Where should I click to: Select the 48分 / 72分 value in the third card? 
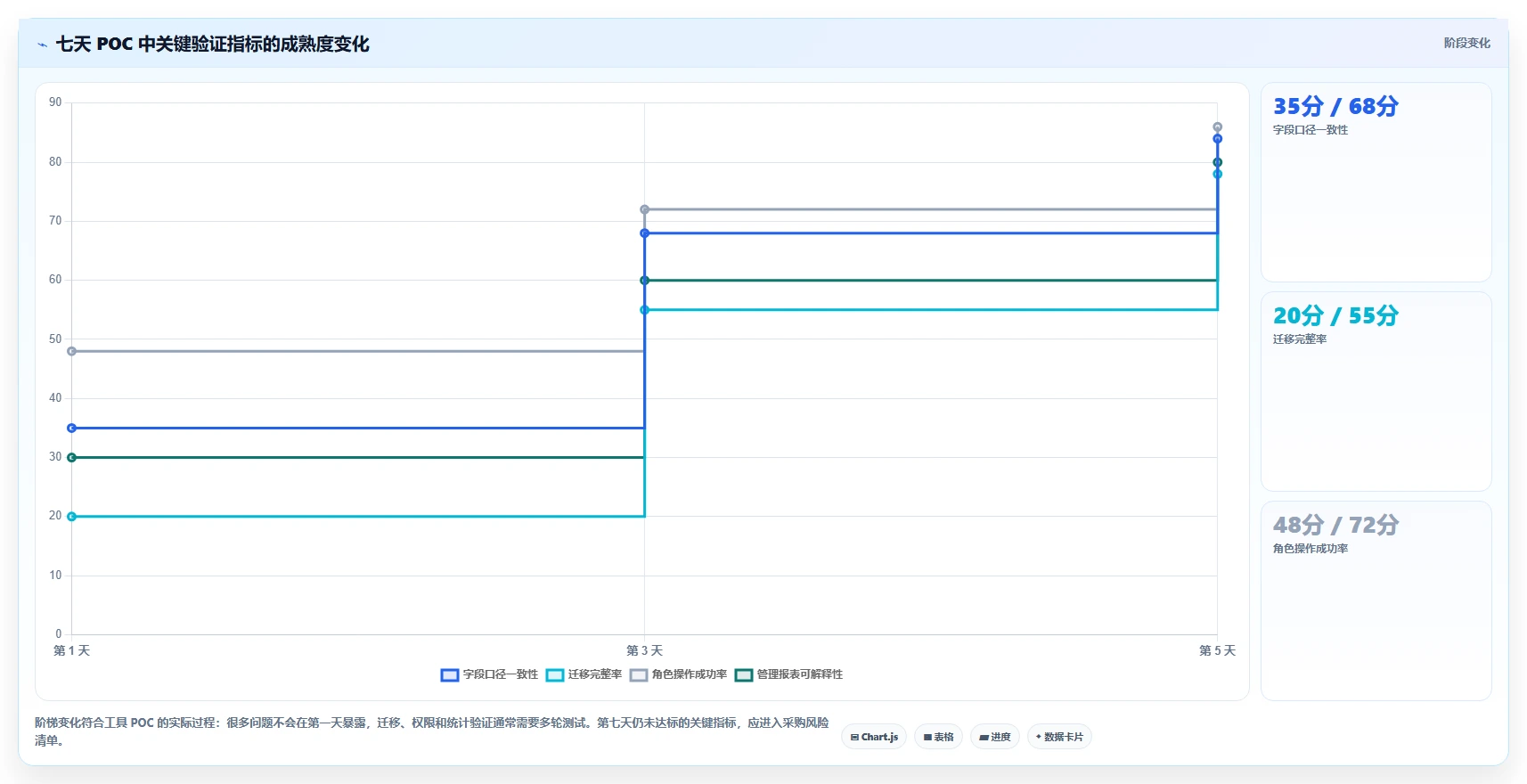pos(1335,525)
